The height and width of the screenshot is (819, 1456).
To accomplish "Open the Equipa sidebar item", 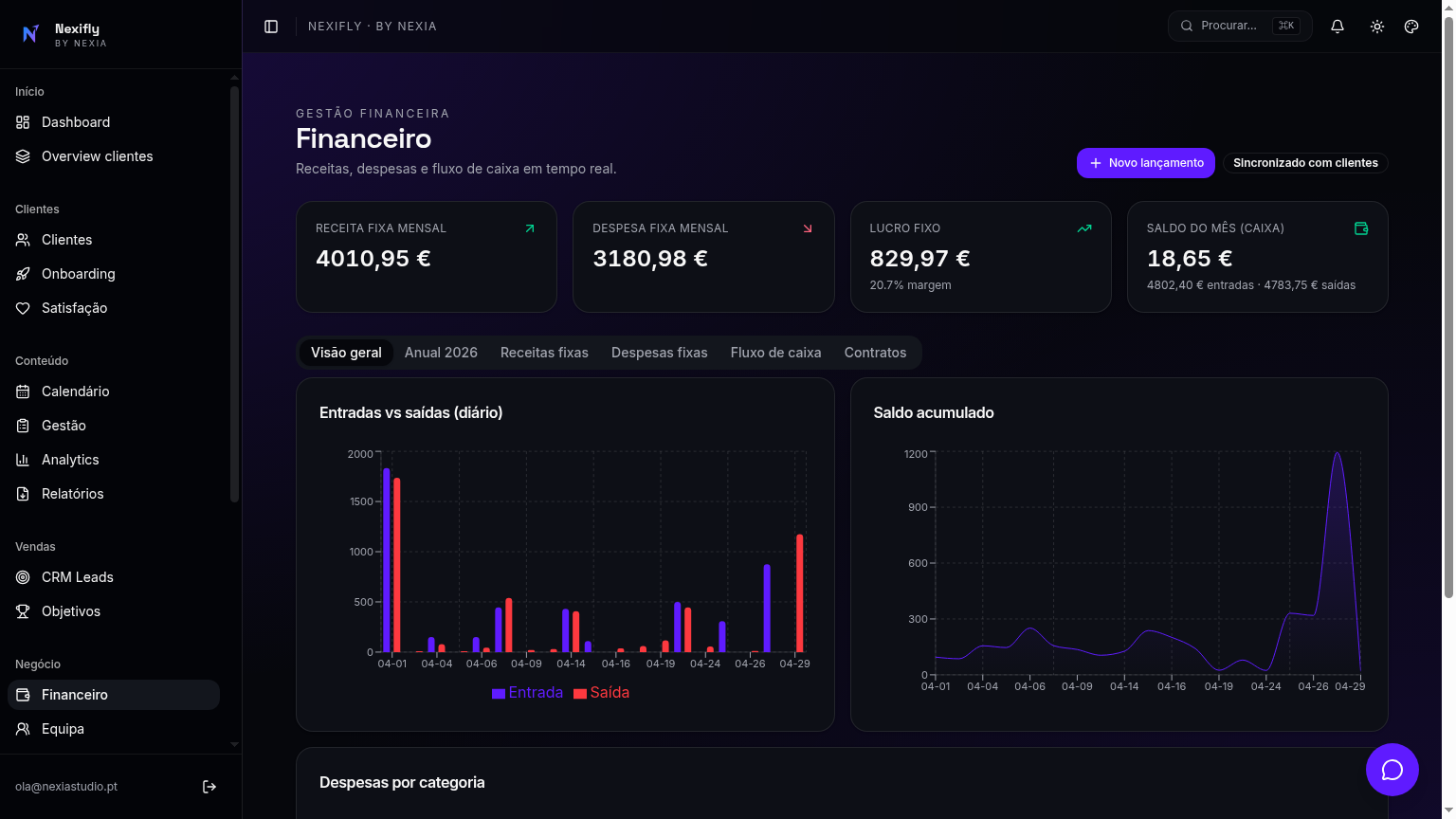I will click(x=114, y=729).
